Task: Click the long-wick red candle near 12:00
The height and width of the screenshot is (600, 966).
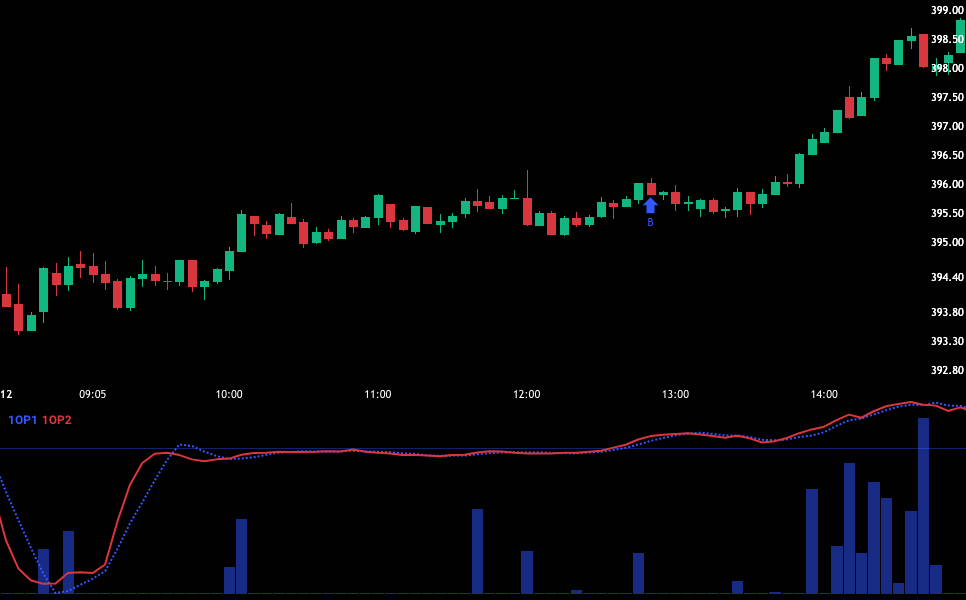Action: click(527, 211)
